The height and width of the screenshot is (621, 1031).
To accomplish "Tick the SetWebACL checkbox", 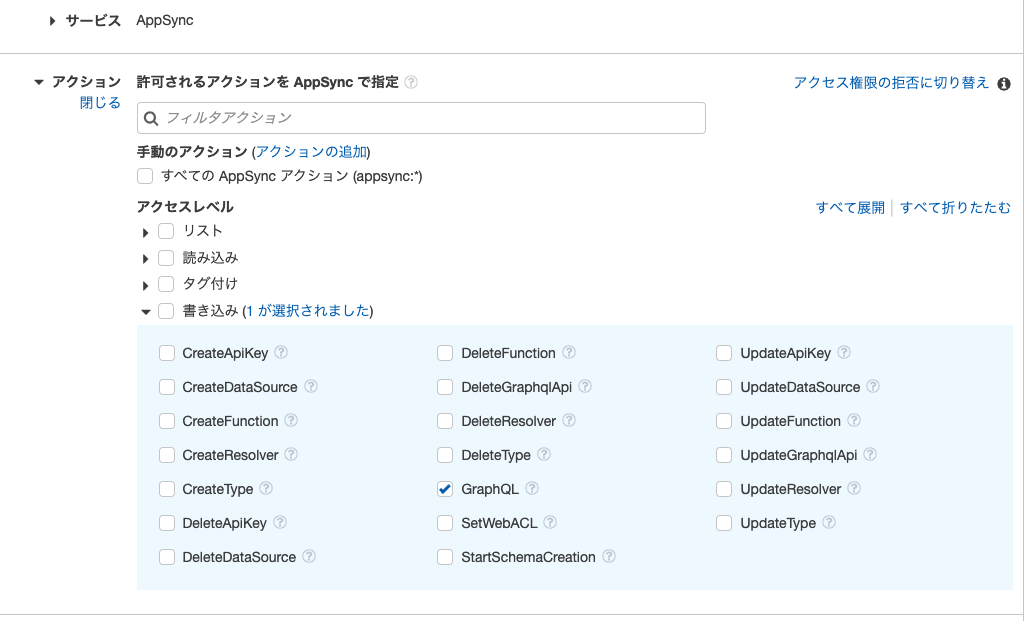I will (445, 523).
